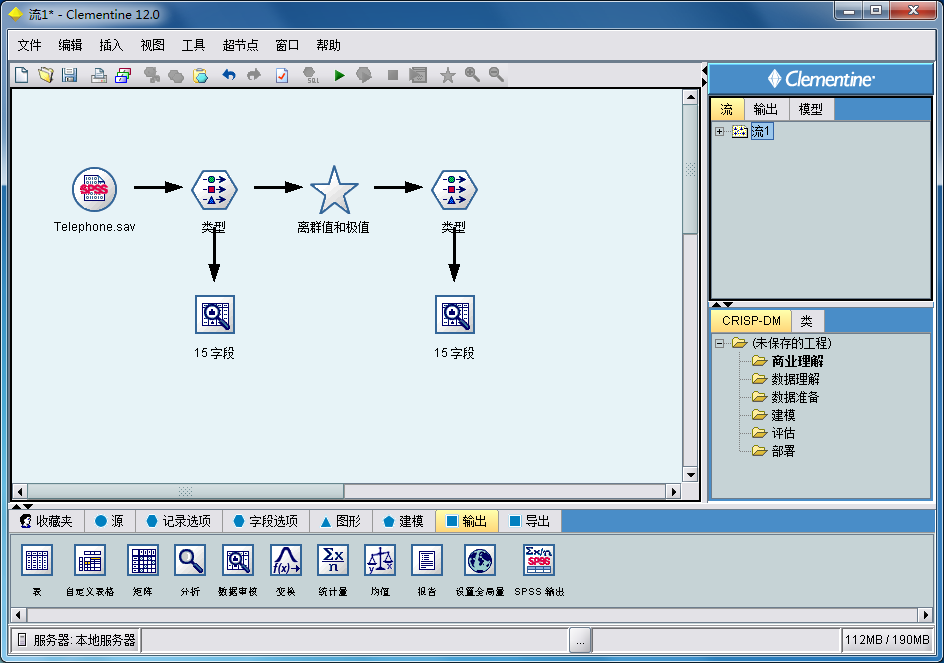Image resolution: width=944 pixels, height=663 pixels.
Task: Switch to the 模型 manager tab
Action: [810, 110]
